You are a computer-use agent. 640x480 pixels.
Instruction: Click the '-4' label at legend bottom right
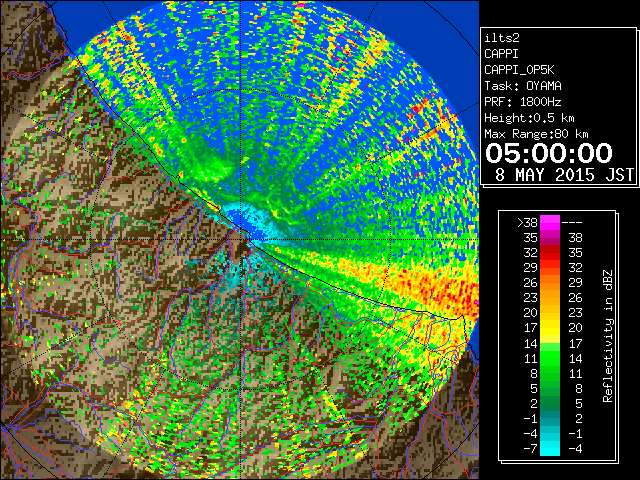click(575, 449)
